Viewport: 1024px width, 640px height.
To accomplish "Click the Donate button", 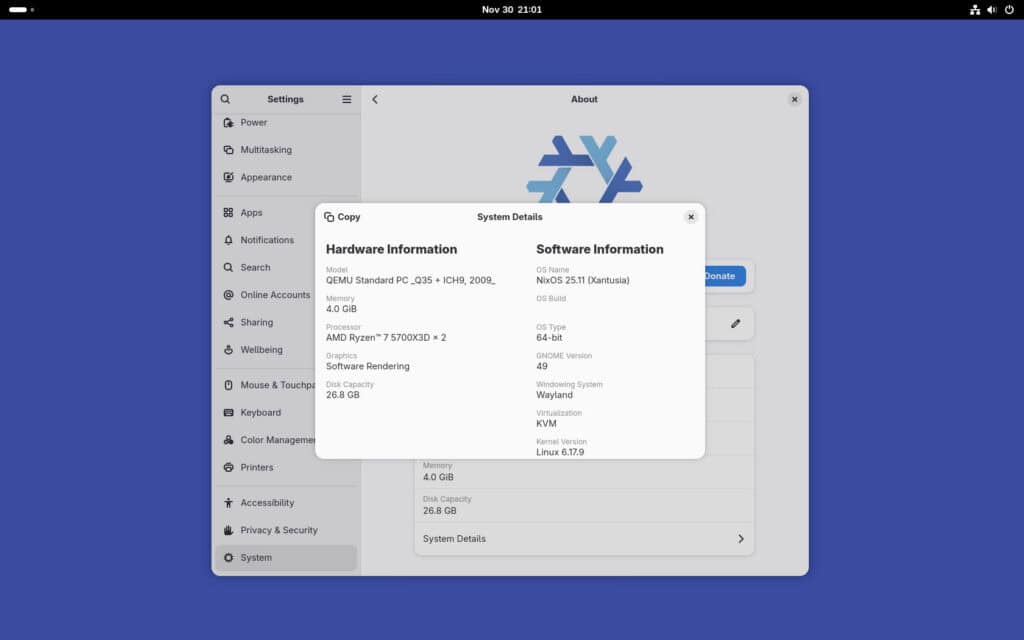I will click(721, 276).
